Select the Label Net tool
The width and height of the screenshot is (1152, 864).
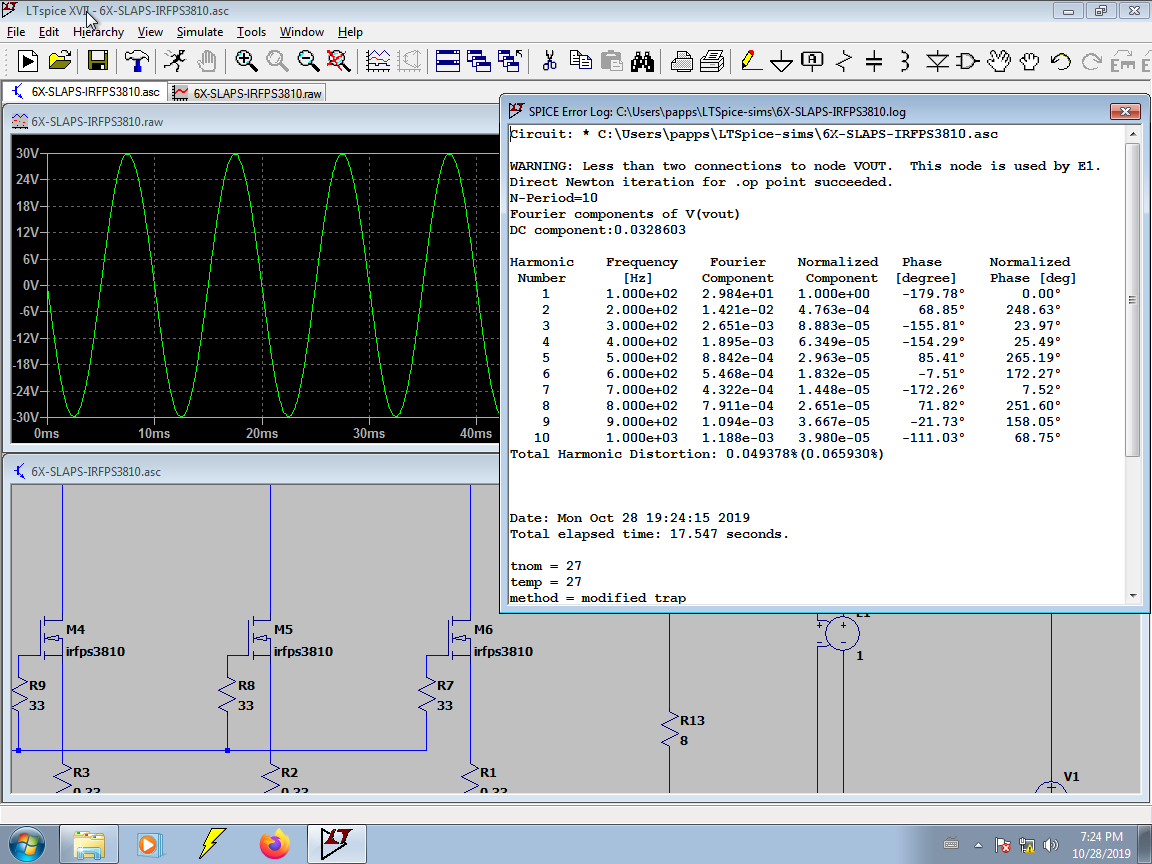click(x=812, y=61)
